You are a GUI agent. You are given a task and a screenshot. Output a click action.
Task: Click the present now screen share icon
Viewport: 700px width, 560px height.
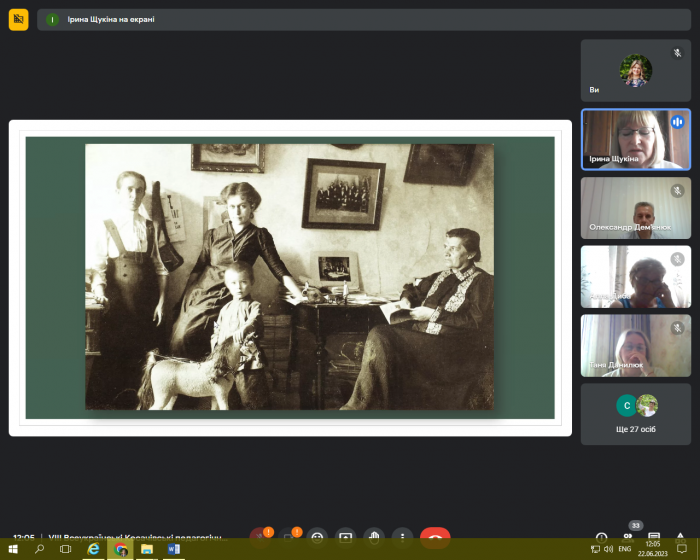(345, 536)
